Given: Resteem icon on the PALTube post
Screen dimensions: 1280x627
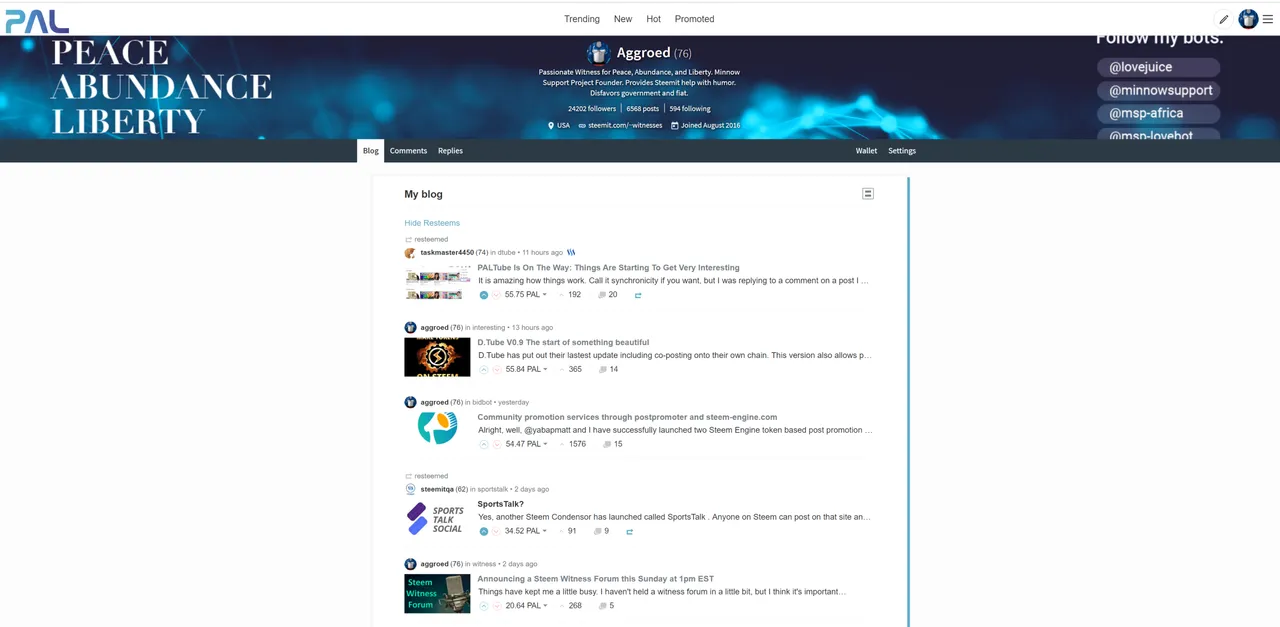Looking at the screenshot, I should tap(638, 295).
